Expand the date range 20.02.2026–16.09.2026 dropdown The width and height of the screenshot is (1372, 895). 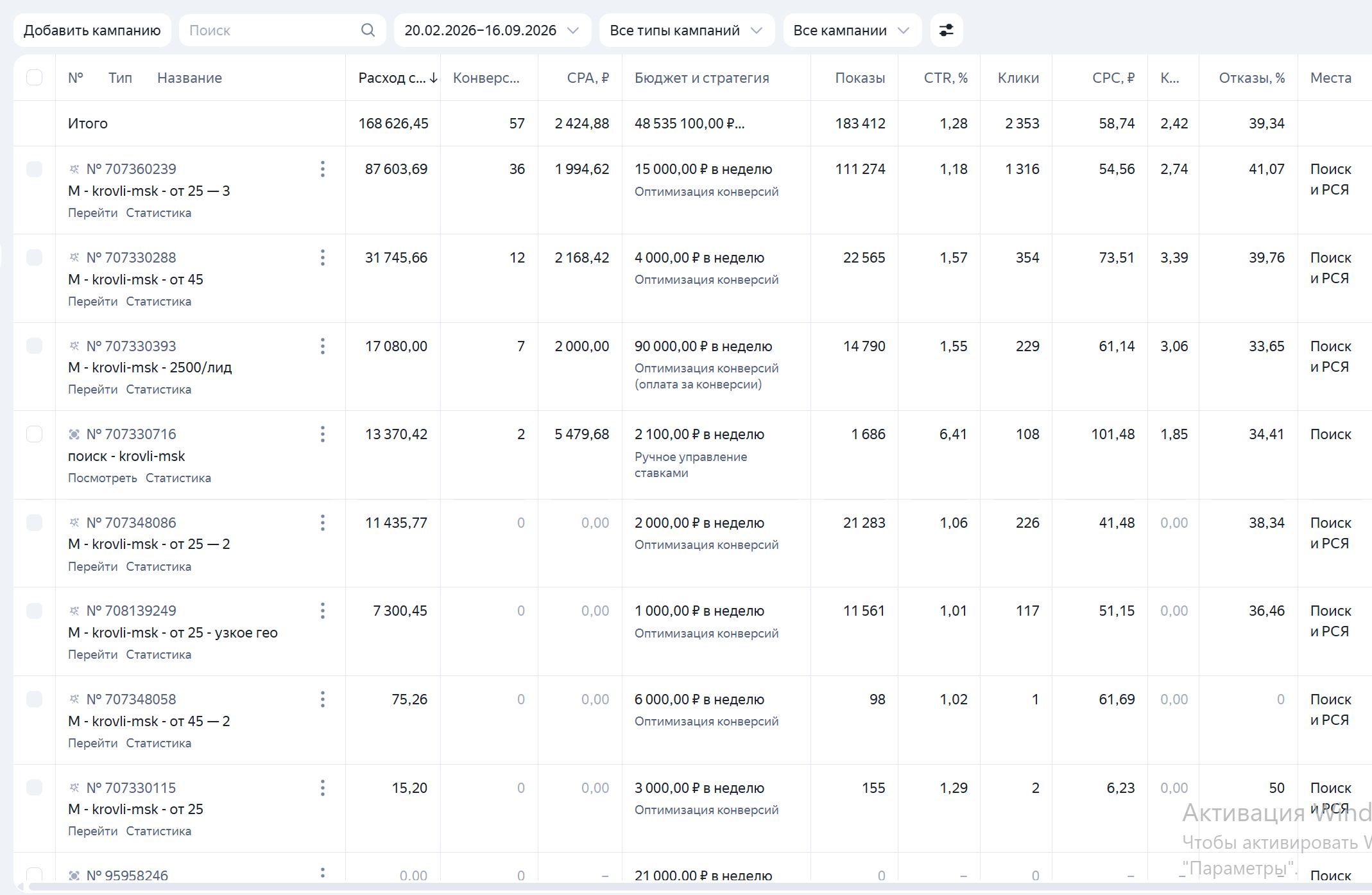click(x=492, y=30)
